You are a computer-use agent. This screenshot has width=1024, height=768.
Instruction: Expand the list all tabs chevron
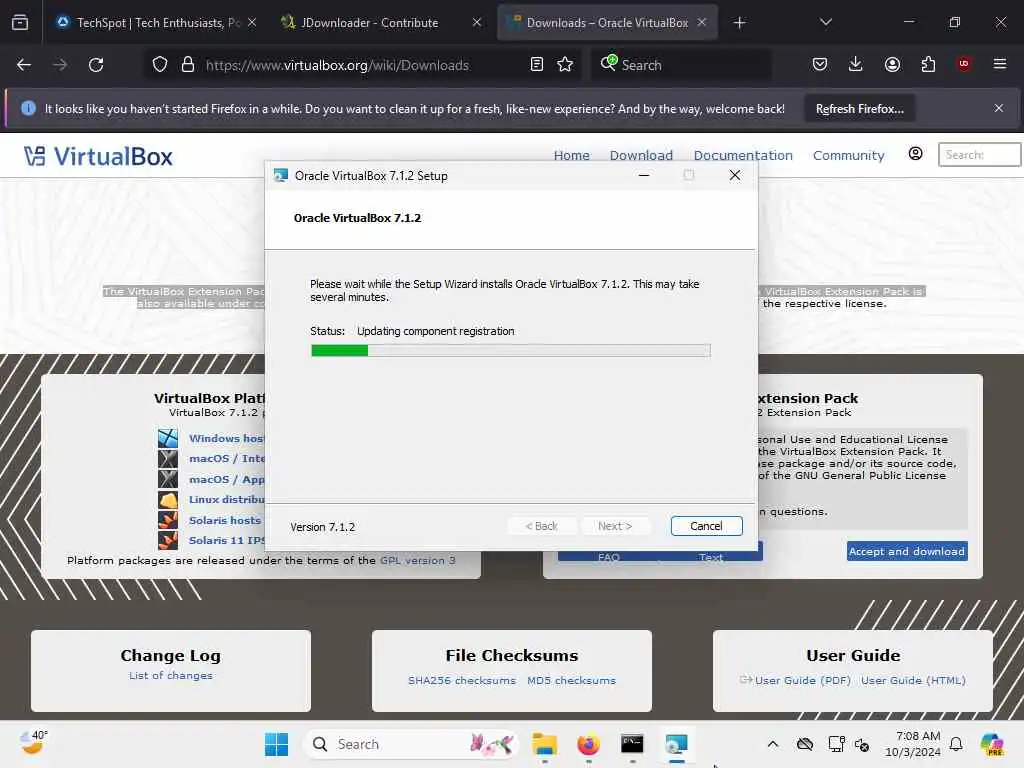(x=826, y=22)
